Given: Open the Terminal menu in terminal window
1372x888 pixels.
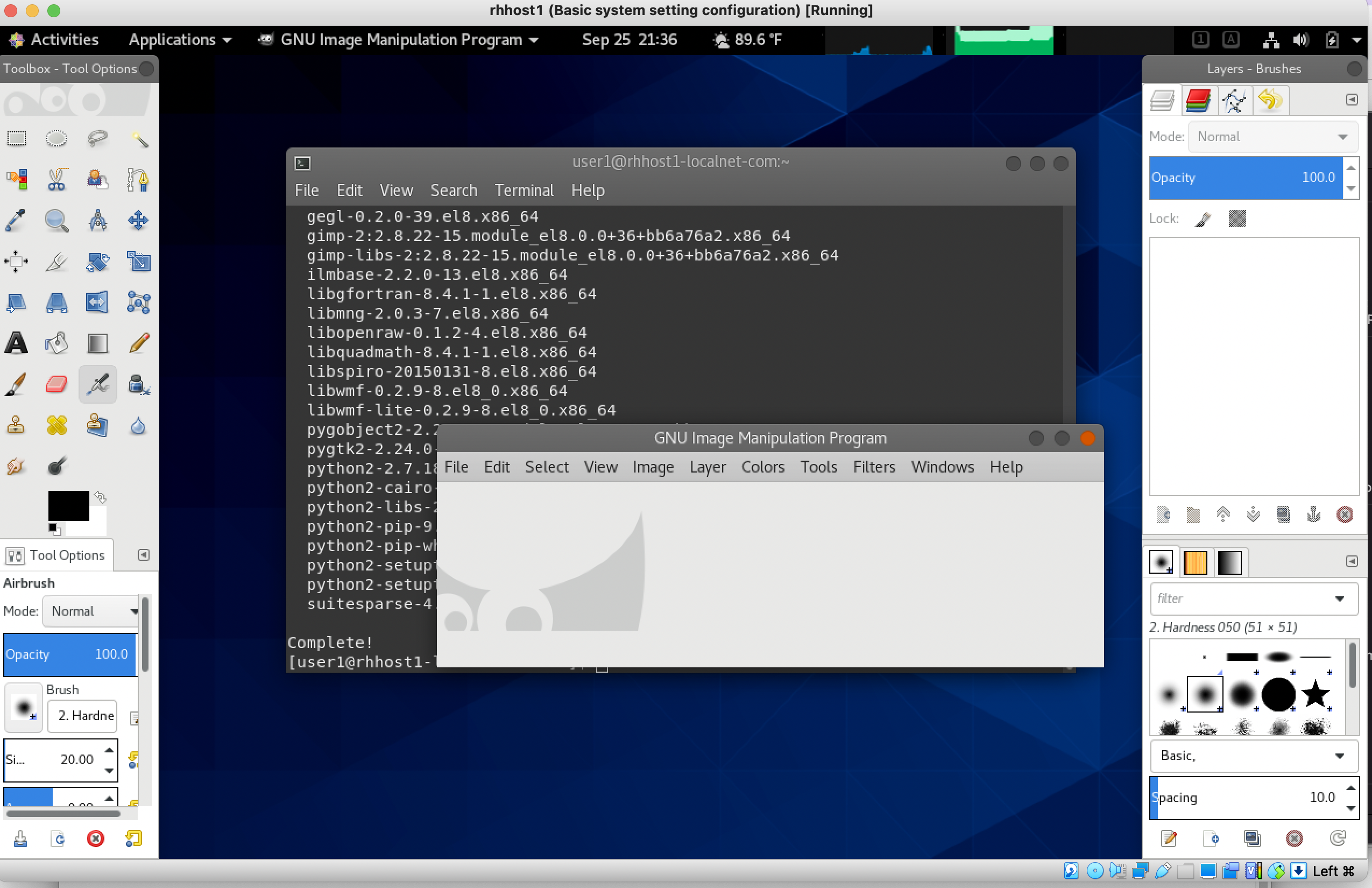Looking at the screenshot, I should click(524, 191).
